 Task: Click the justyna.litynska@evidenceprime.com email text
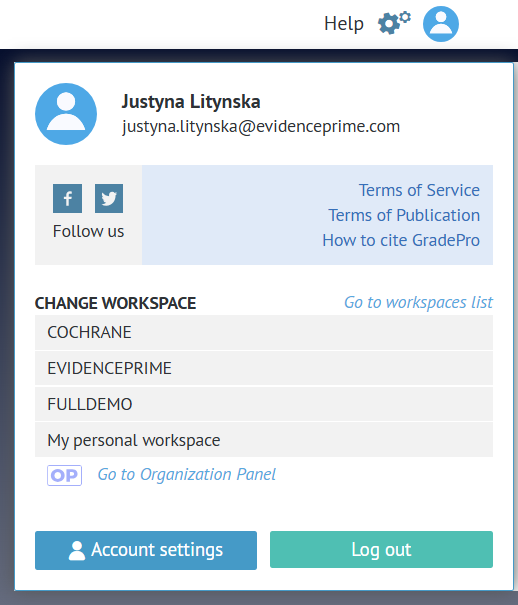click(261, 127)
